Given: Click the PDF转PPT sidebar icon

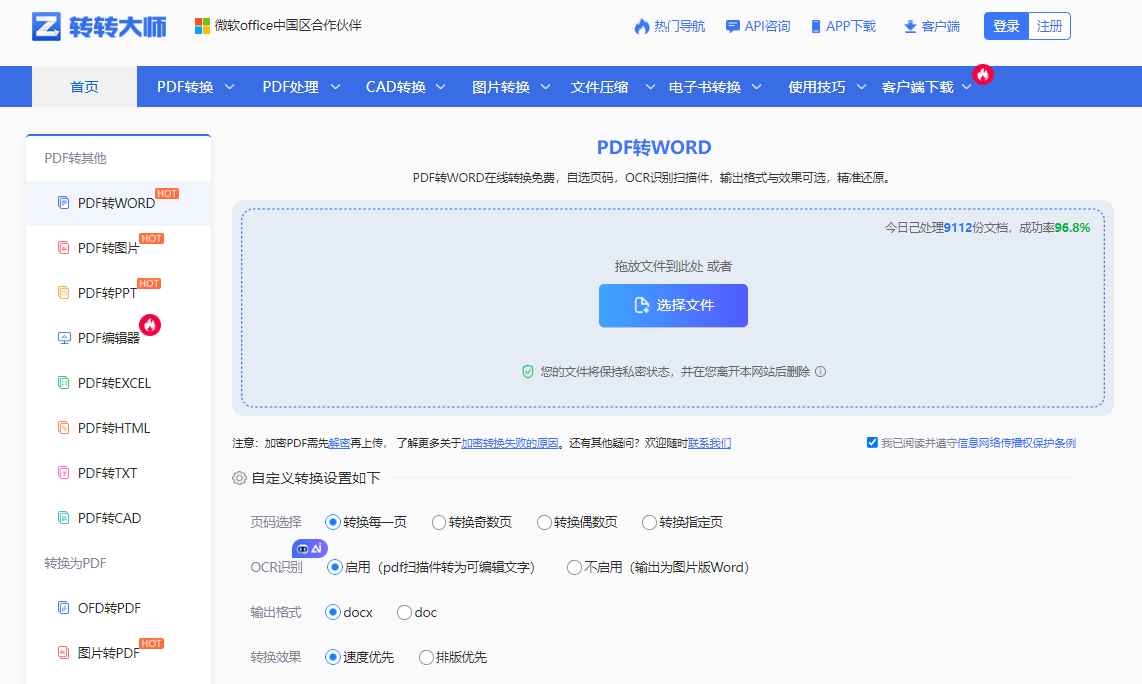Looking at the screenshot, I should point(63,293).
